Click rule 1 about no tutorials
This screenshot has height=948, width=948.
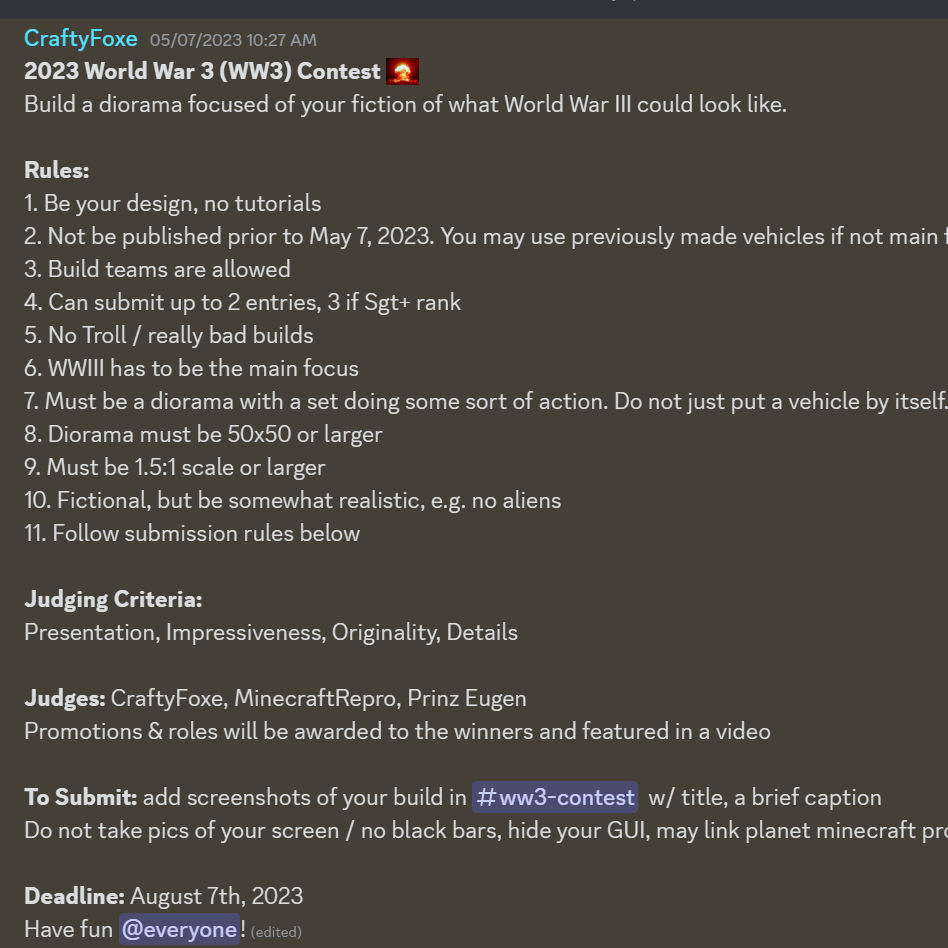(173, 203)
